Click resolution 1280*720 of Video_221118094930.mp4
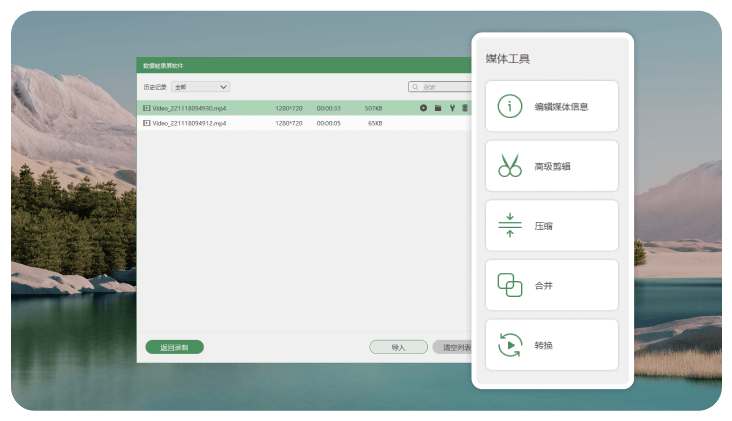The height and width of the screenshot is (421, 732). coord(289,108)
